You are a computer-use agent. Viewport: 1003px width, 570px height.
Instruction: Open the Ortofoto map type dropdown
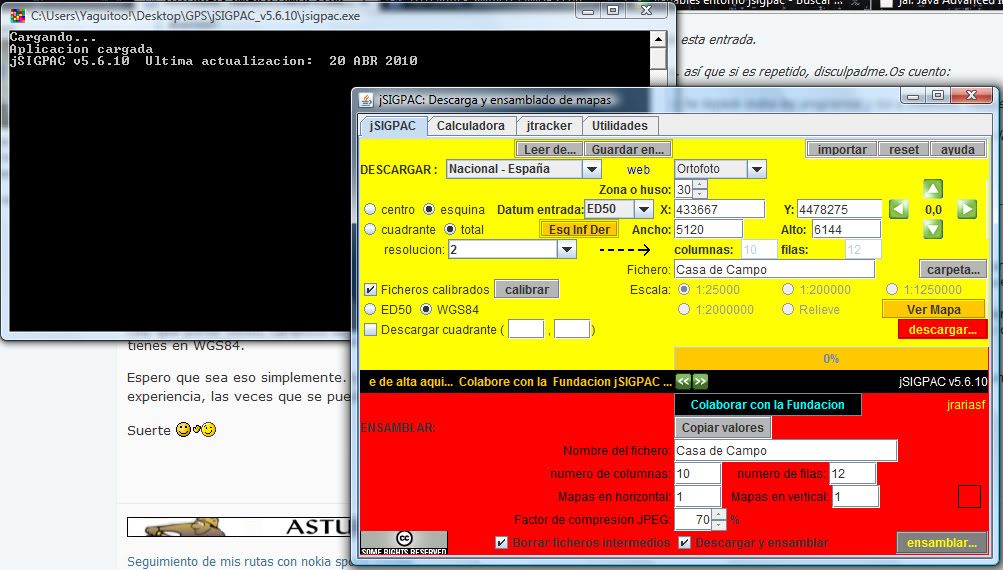757,169
